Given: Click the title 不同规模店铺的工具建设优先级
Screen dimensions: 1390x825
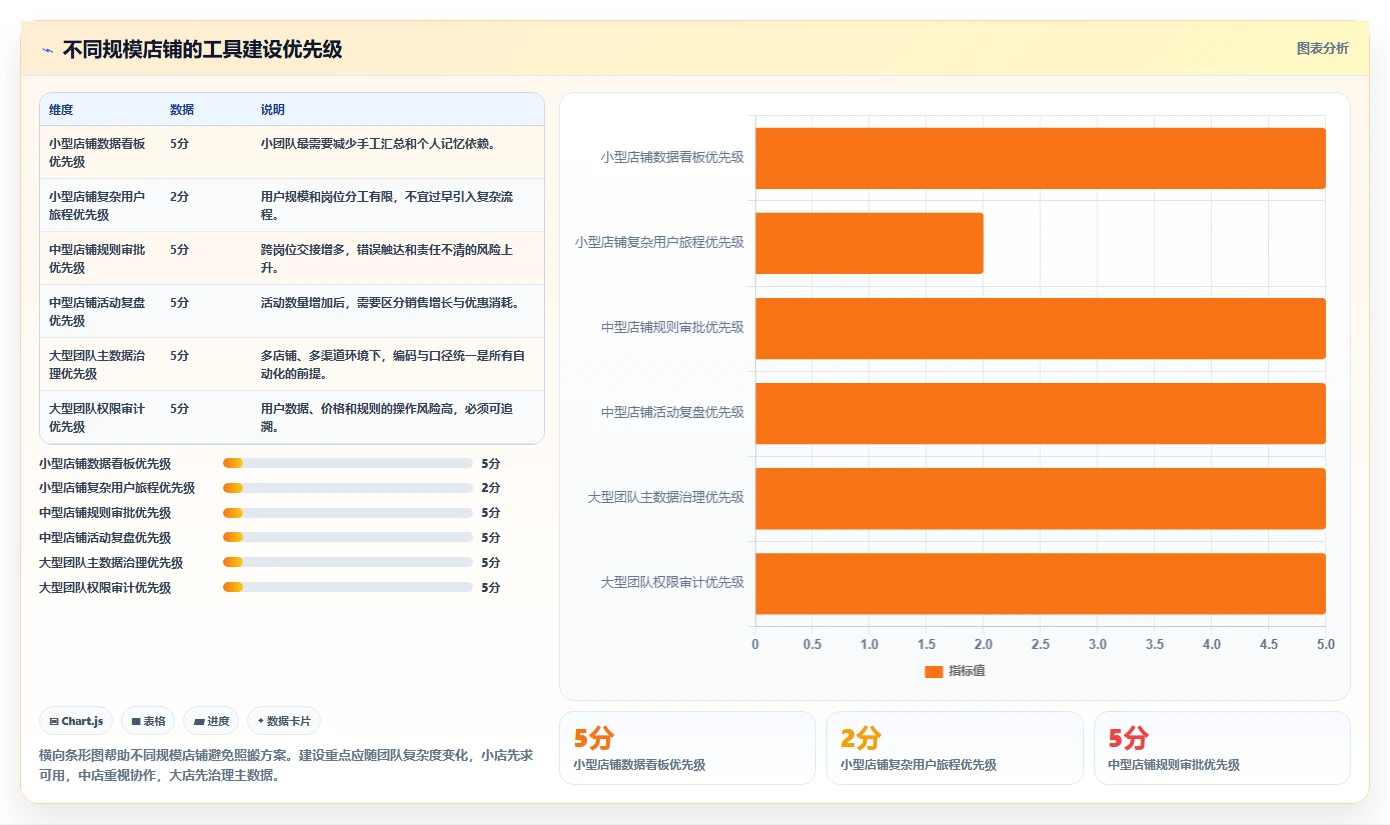Looking at the screenshot, I should (x=202, y=49).
